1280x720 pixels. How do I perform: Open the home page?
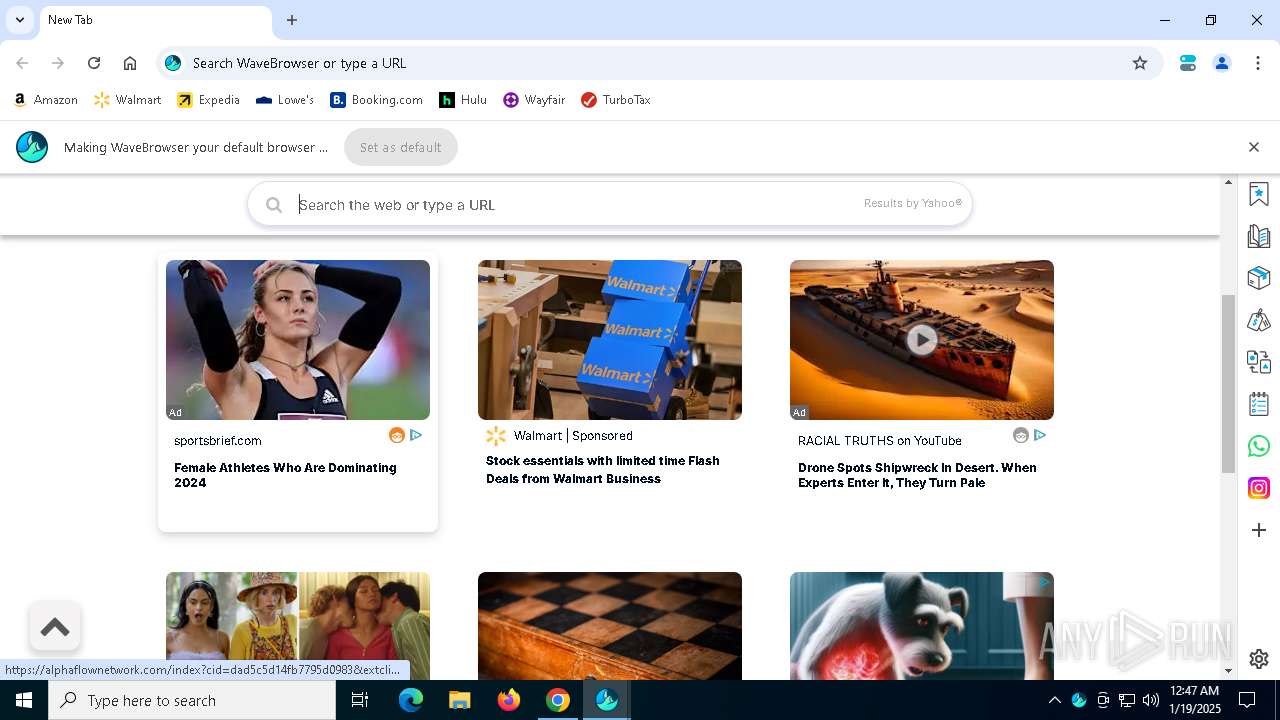130,63
